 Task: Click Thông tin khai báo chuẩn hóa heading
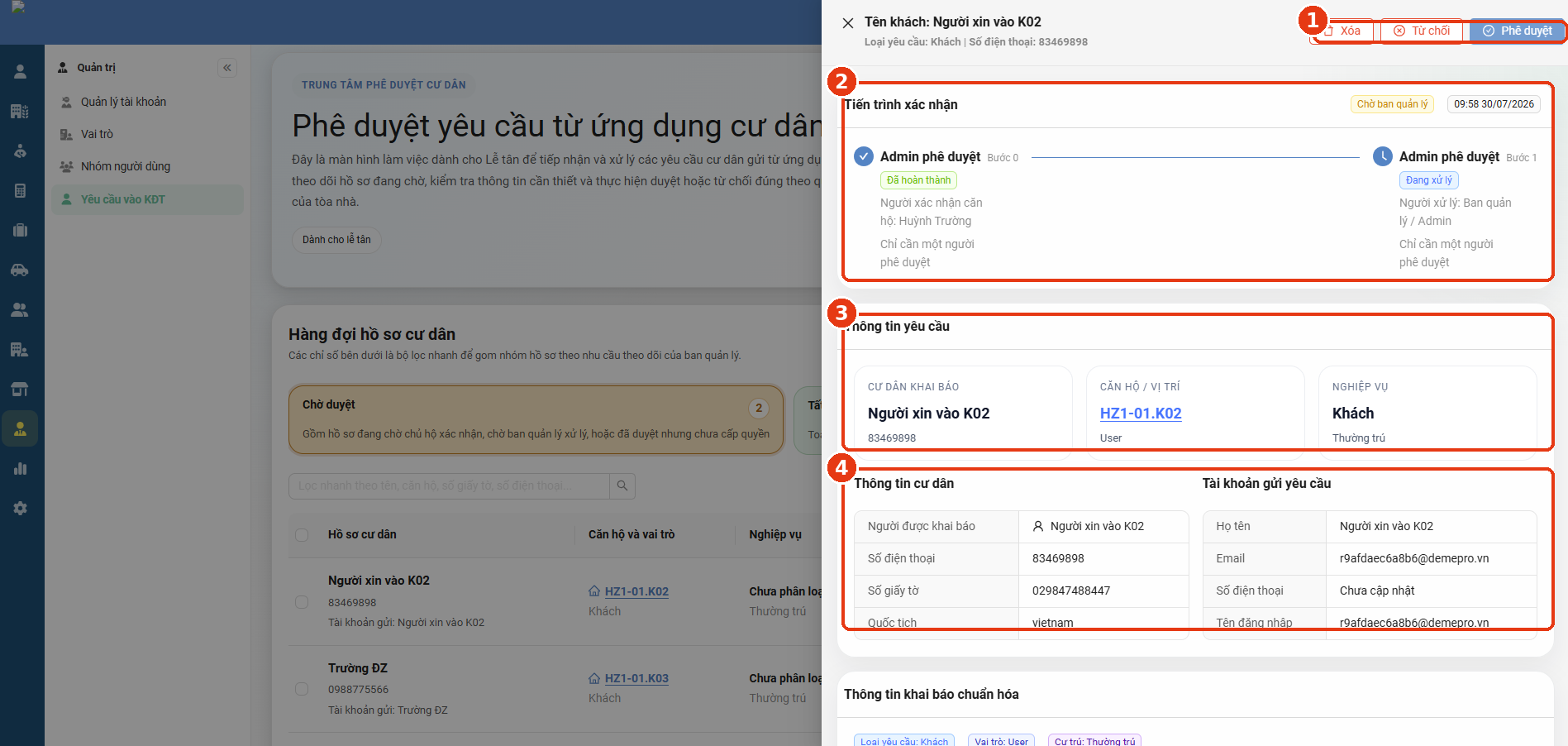pos(932,695)
